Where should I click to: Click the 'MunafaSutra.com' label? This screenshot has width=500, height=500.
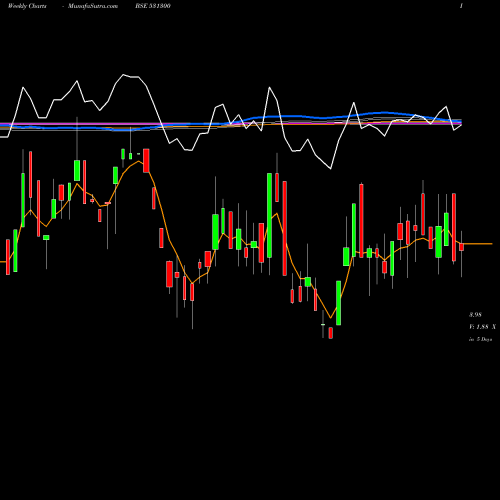point(93,6)
